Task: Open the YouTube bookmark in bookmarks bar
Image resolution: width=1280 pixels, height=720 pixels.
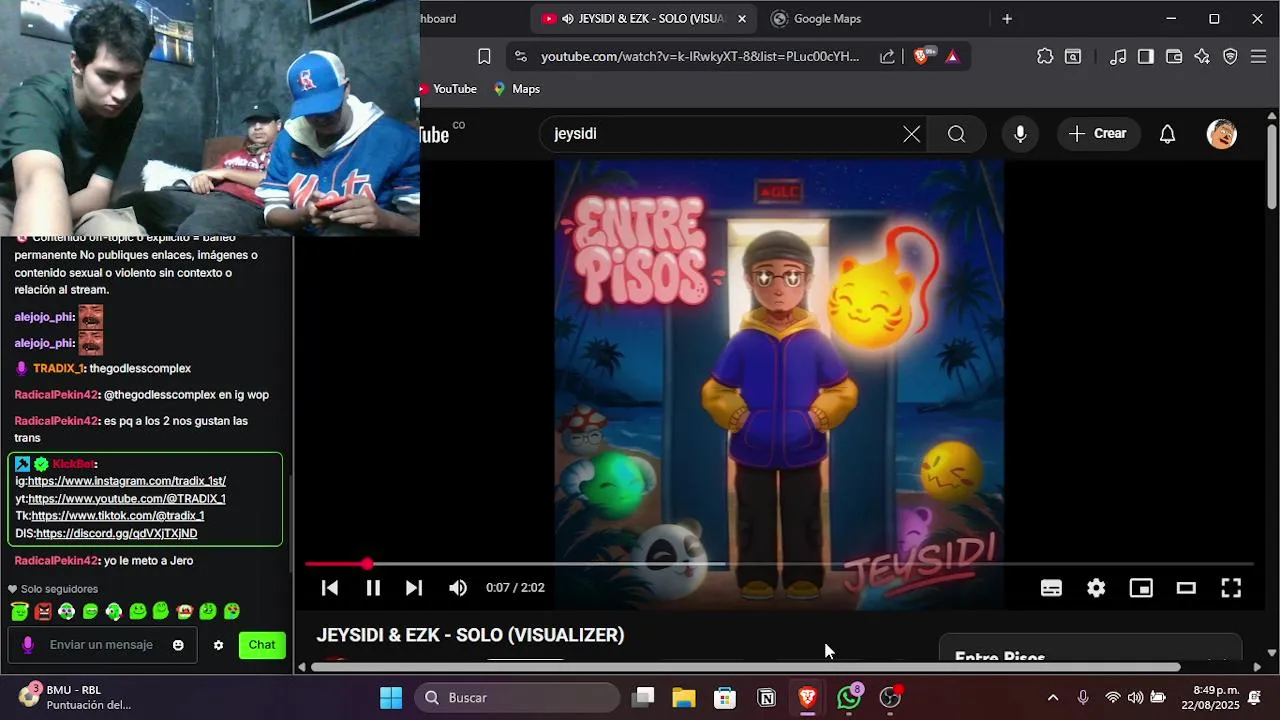Action: tap(447, 89)
